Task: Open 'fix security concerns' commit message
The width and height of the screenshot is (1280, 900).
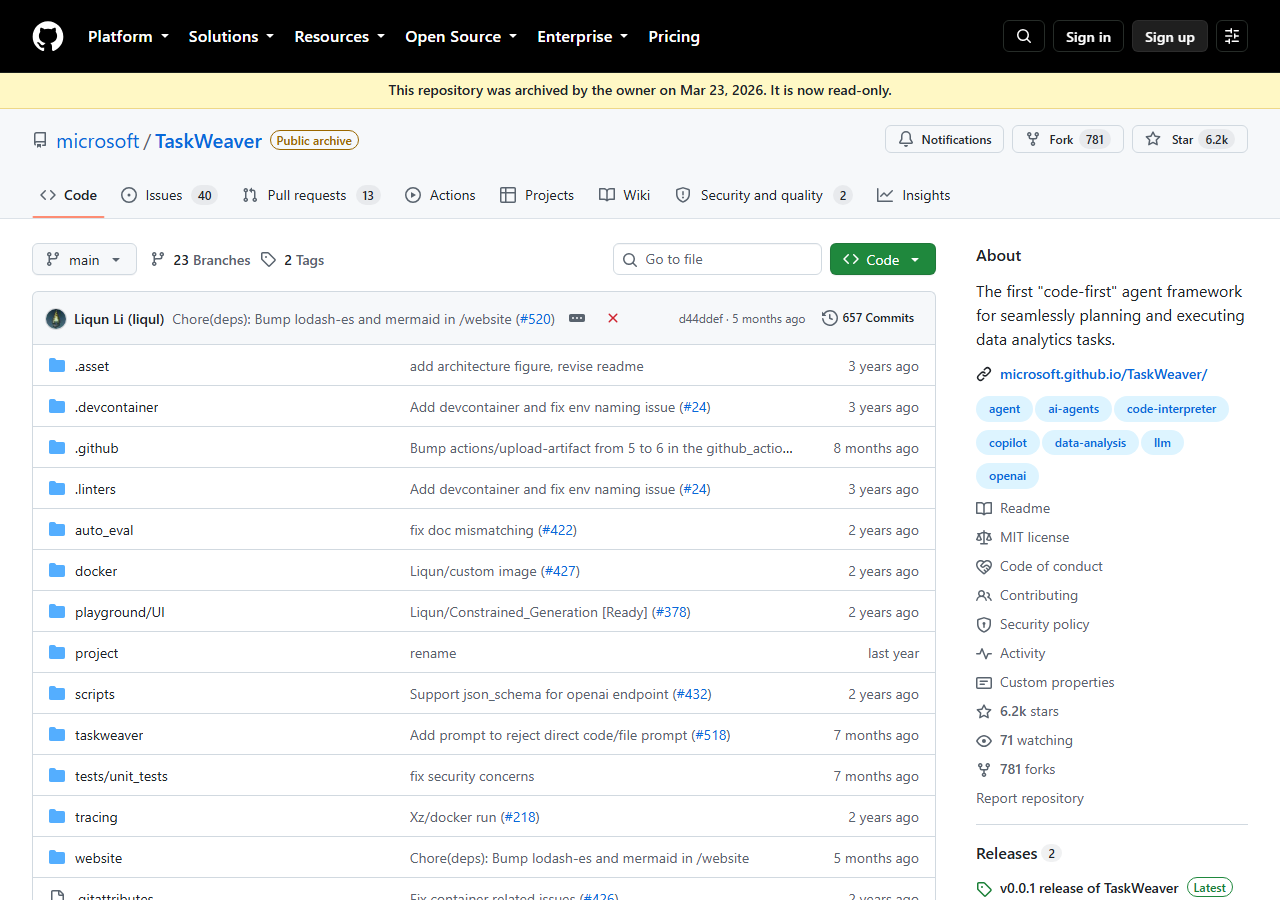Action: click(472, 776)
